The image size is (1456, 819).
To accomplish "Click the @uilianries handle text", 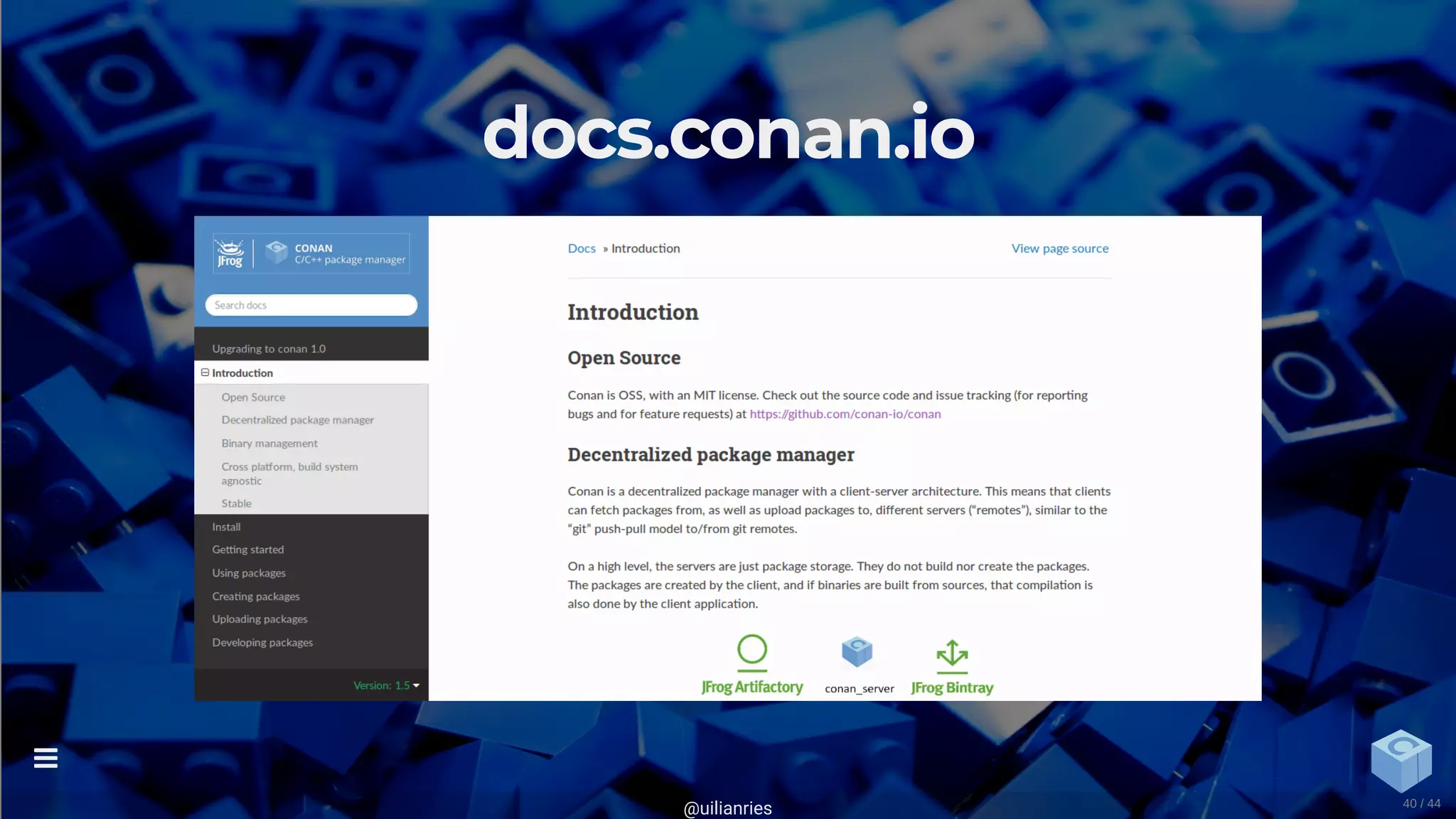I will 727,808.
